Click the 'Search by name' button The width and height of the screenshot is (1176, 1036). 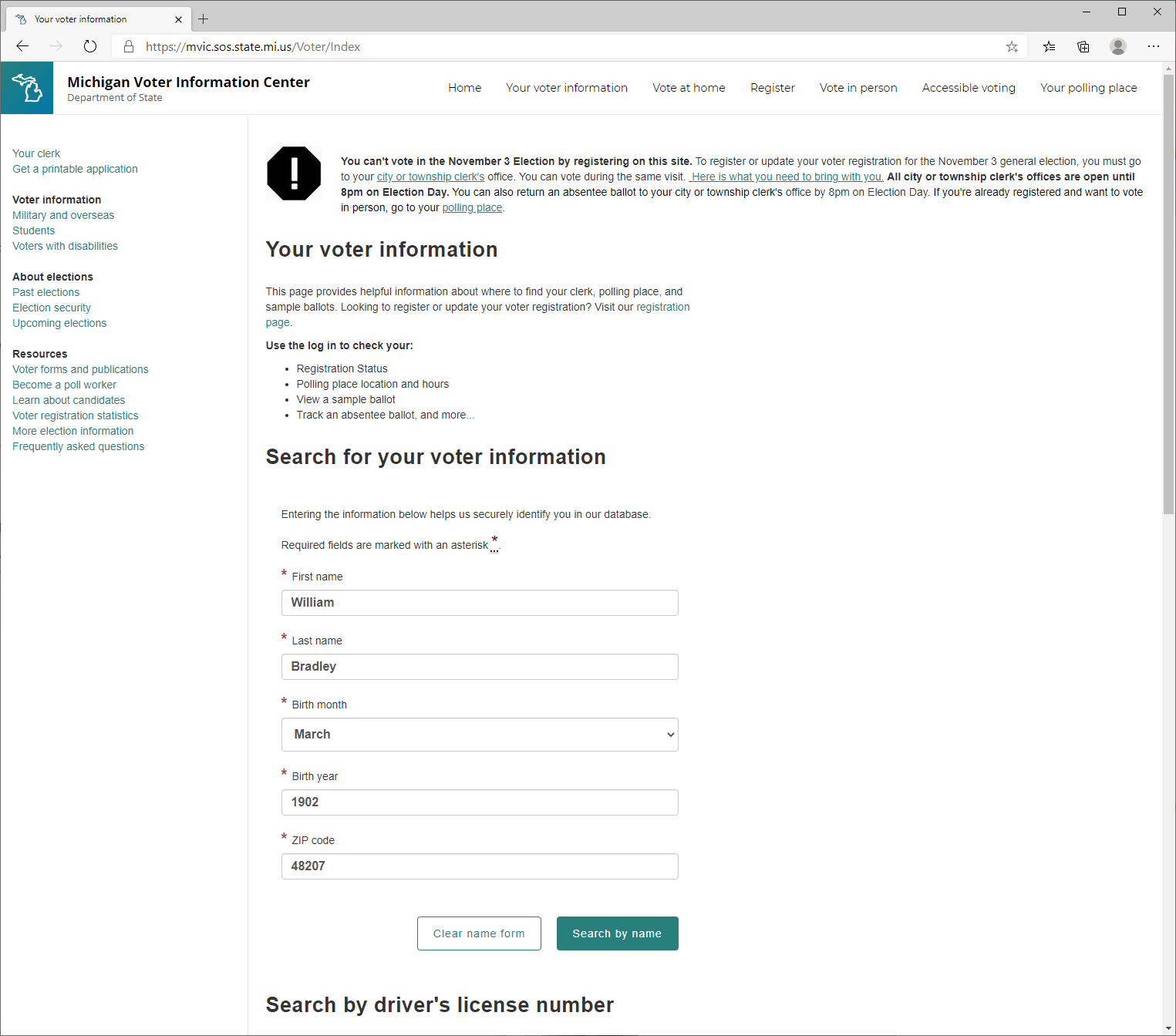coord(617,933)
